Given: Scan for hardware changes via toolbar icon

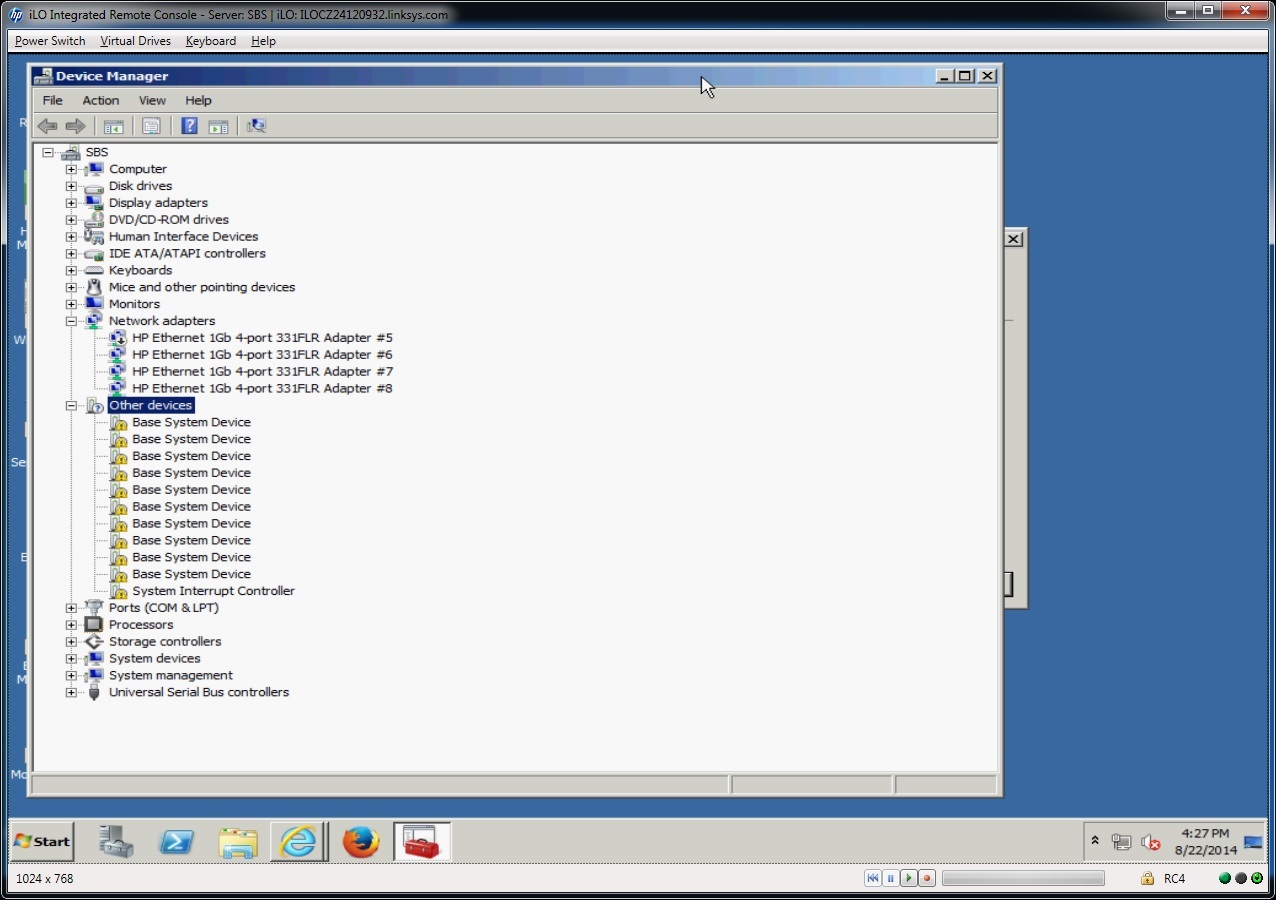Looking at the screenshot, I should click(257, 126).
